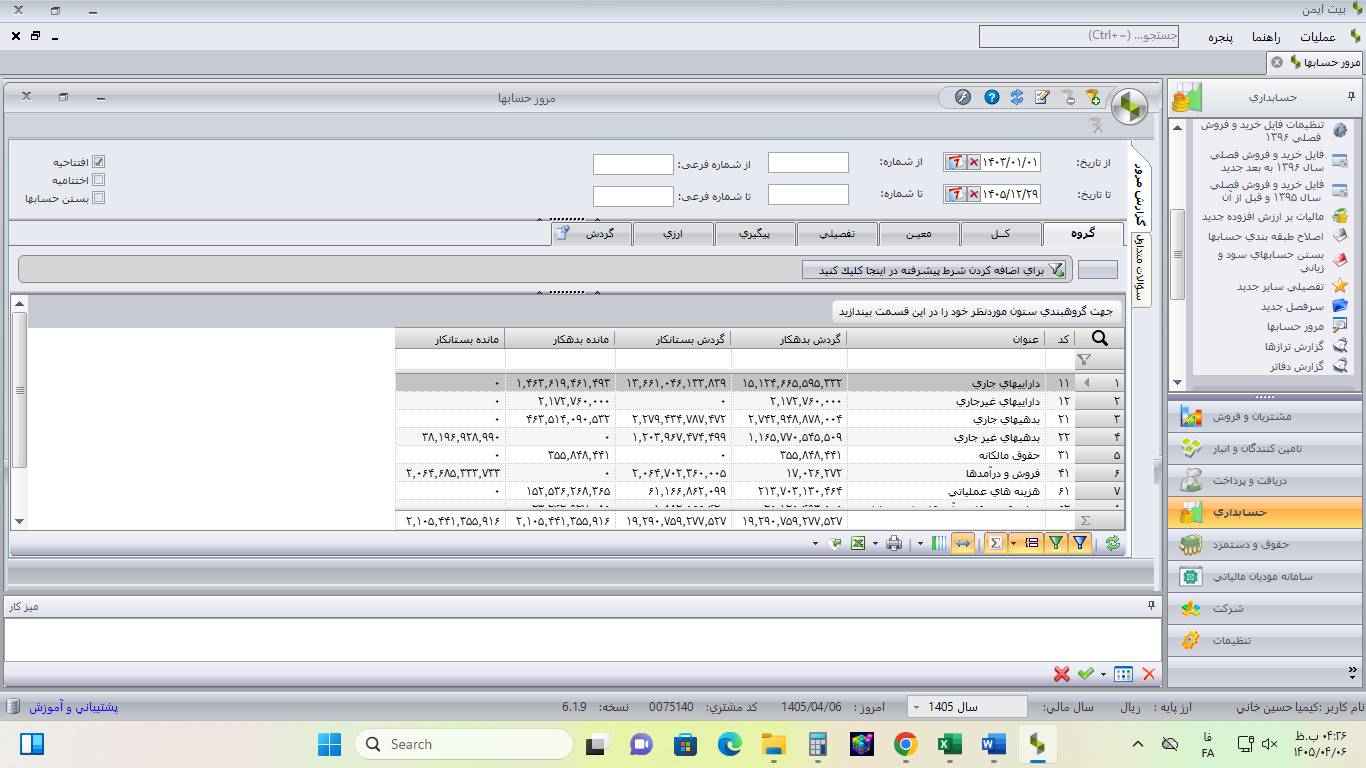Viewport: 1366px width, 768px height.
Task: Click the sigma summation toolbar icon
Action: [995, 543]
